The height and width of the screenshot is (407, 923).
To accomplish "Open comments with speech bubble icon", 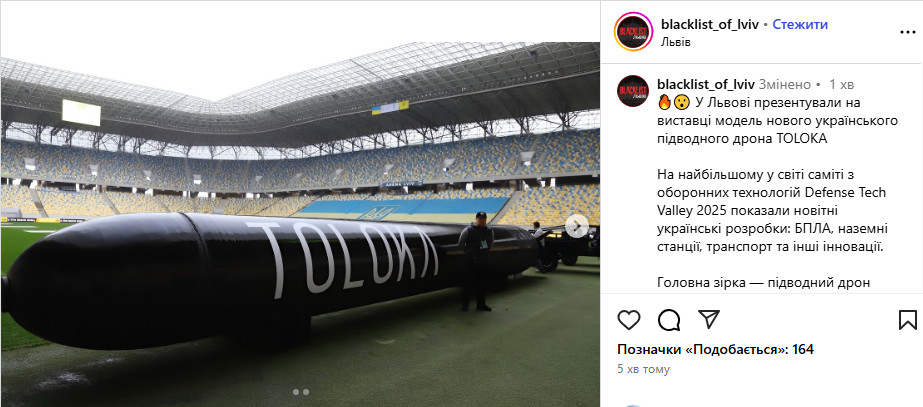I will tap(669, 320).
